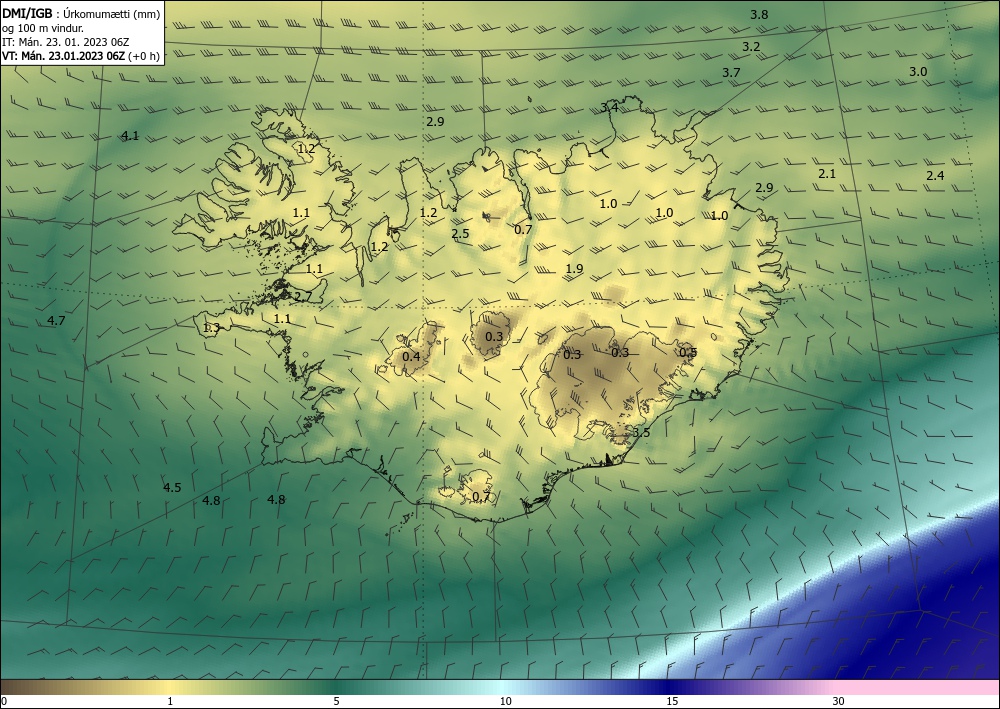
Task: Click the 0.4 value on the glacier
Action: [412, 356]
